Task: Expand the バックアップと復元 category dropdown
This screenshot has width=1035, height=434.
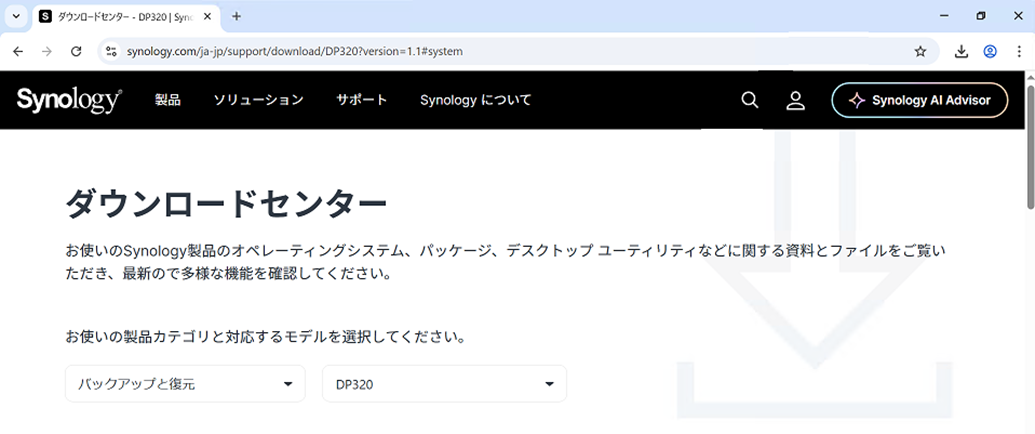Action: tap(185, 384)
